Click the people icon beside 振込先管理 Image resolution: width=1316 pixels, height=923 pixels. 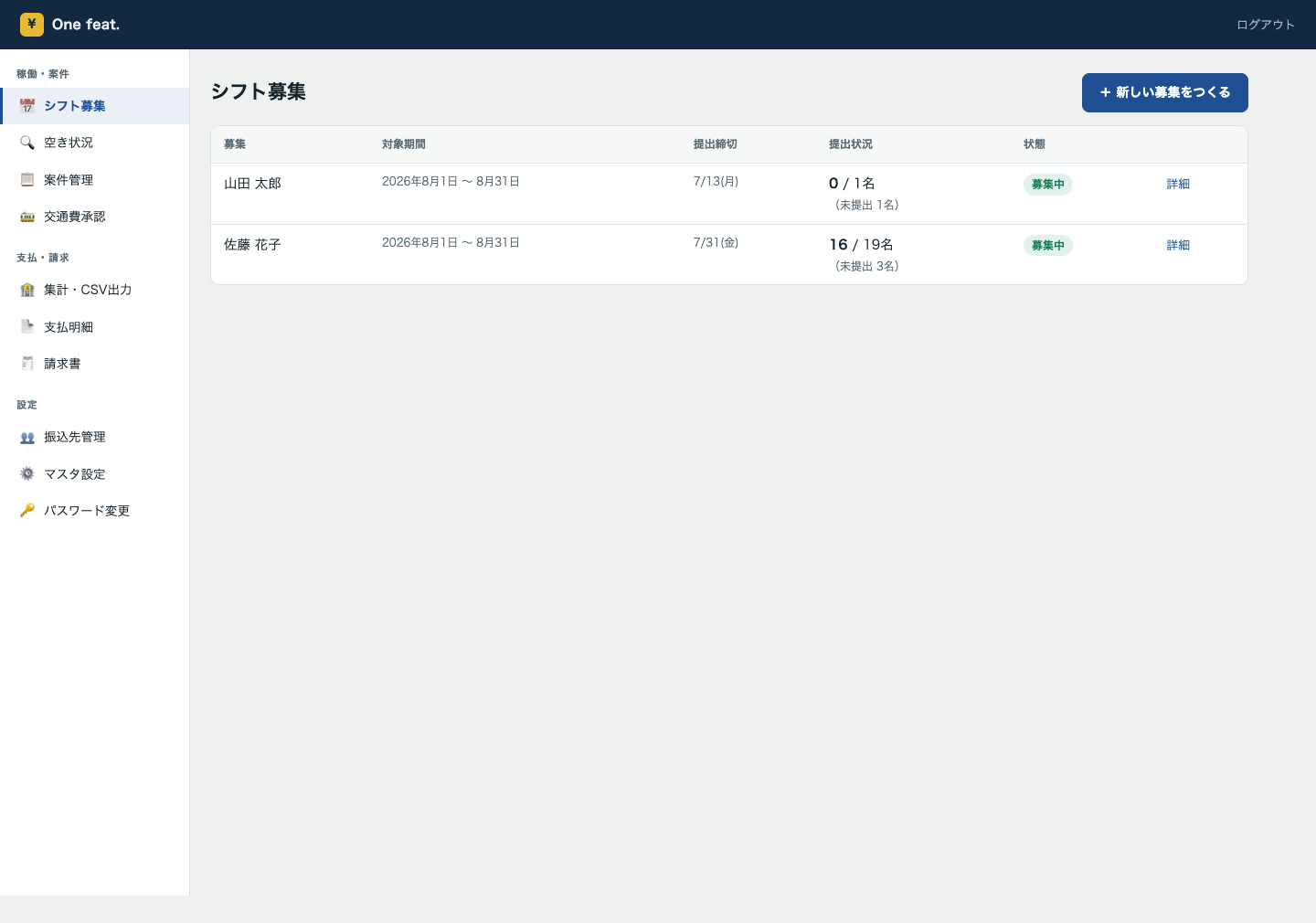[x=27, y=437]
